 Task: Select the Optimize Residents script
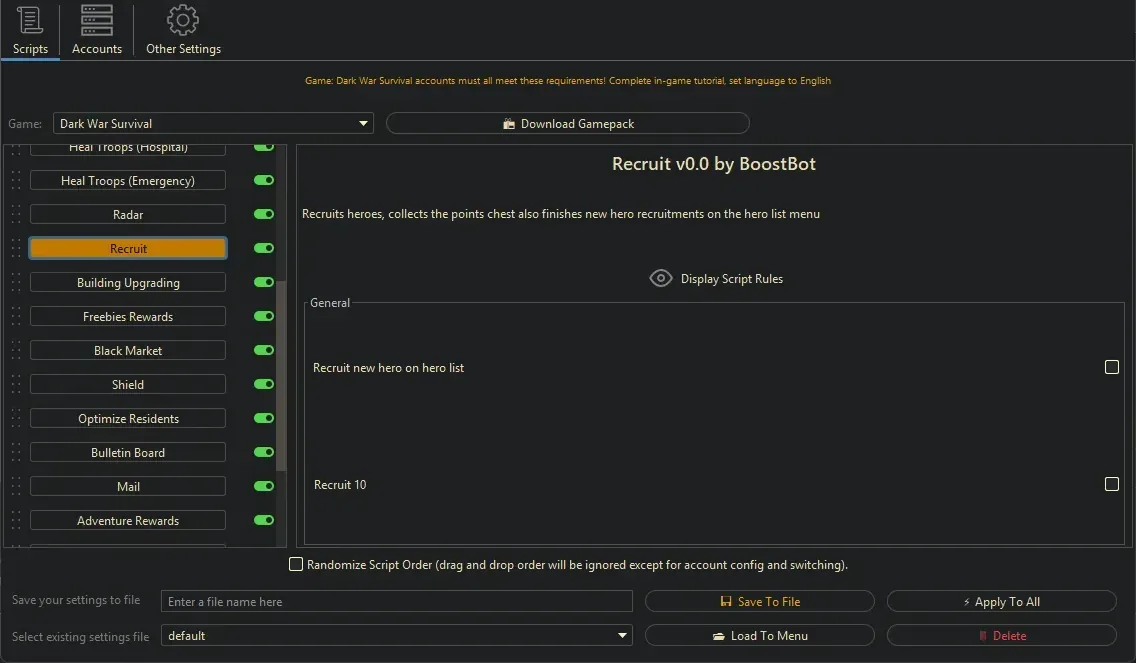click(128, 419)
